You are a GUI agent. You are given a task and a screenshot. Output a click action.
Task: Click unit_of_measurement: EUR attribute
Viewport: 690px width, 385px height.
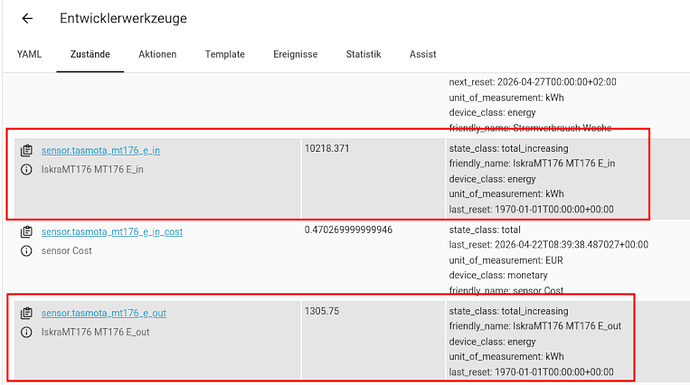(x=506, y=260)
